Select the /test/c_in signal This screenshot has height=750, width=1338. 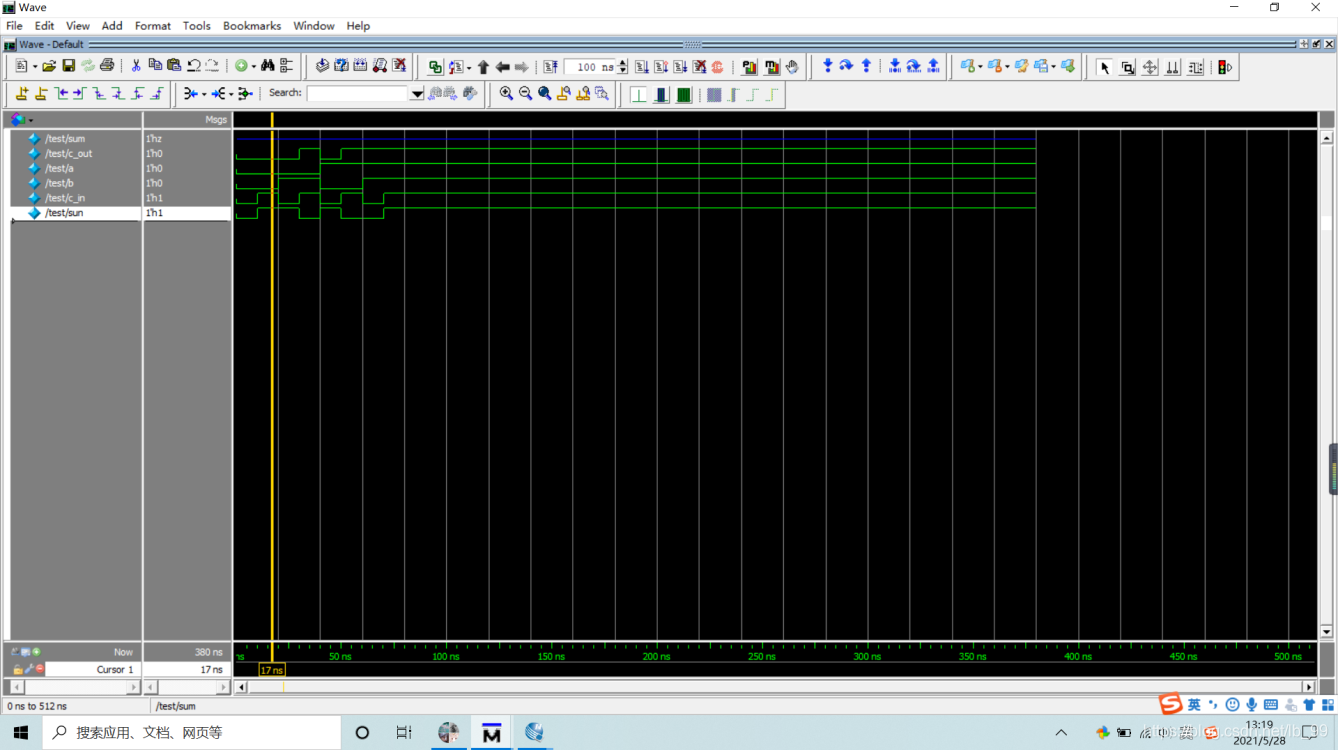65,198
